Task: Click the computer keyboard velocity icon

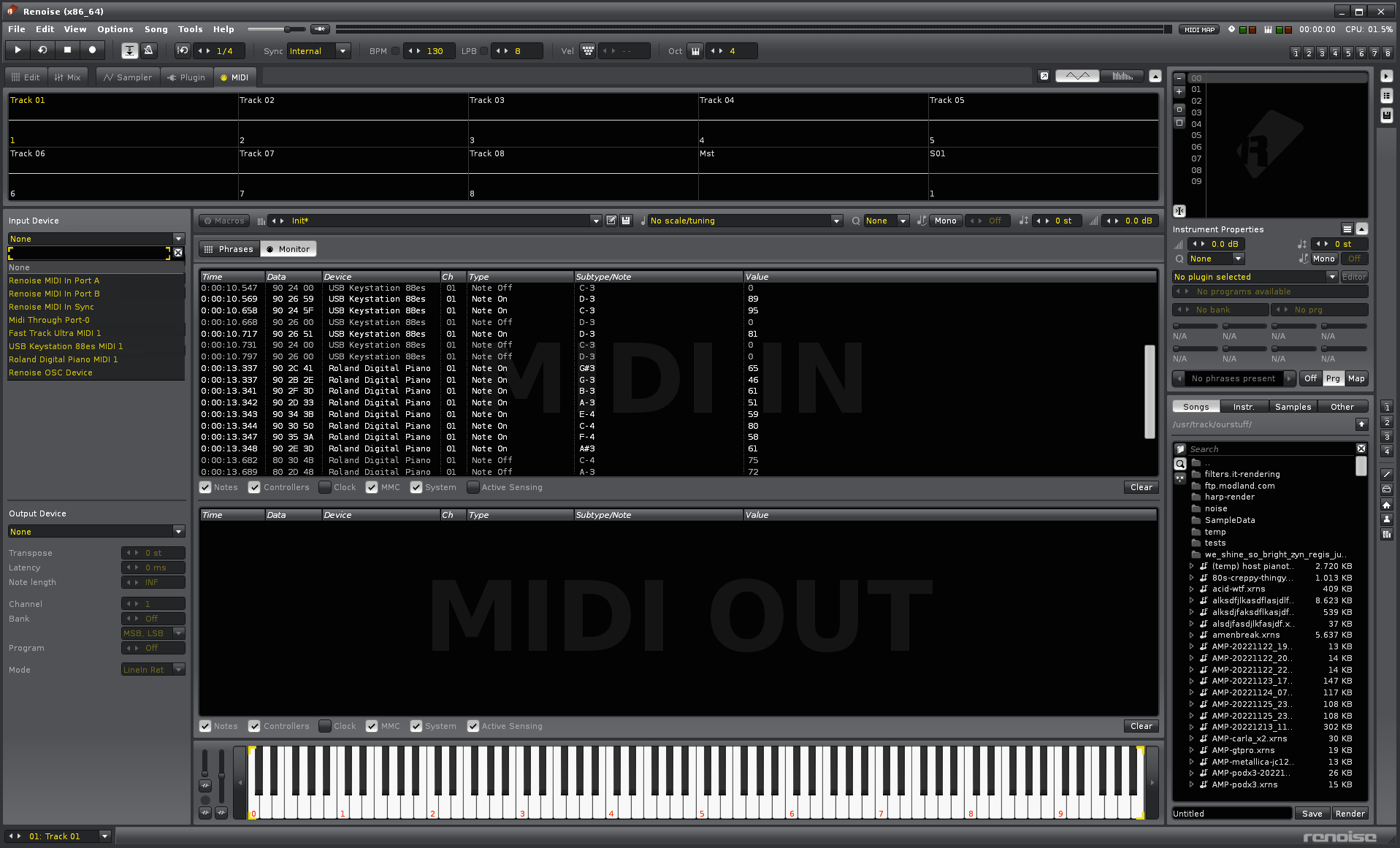Action: point(588,51)
